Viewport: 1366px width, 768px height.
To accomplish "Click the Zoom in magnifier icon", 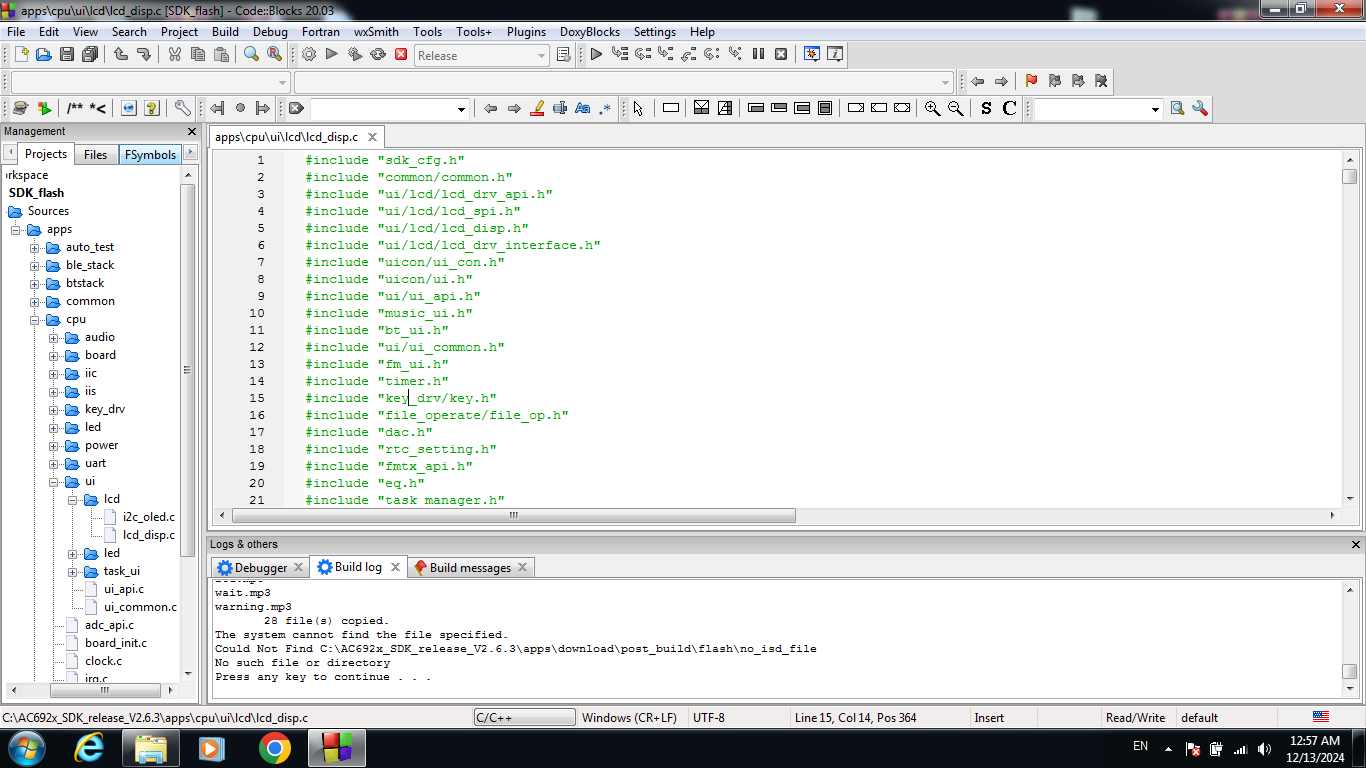I will coord(932,108).
